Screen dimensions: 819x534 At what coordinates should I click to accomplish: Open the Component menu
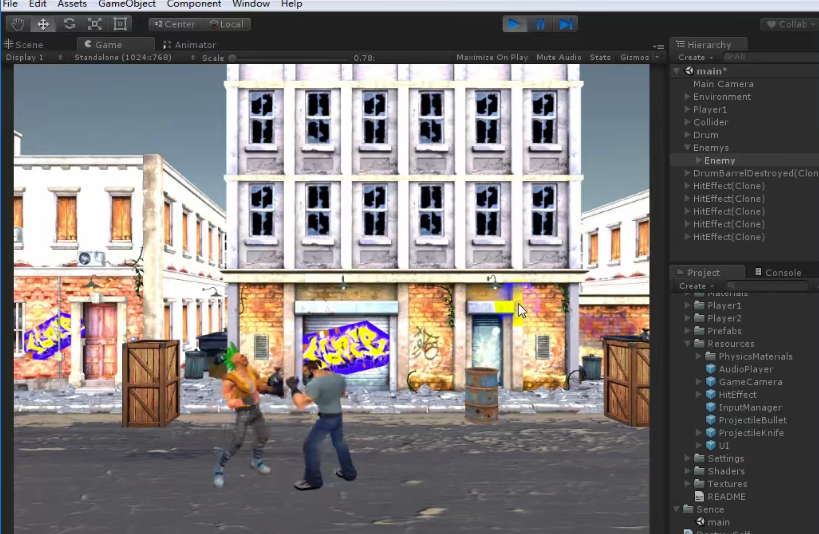[194, 4]
